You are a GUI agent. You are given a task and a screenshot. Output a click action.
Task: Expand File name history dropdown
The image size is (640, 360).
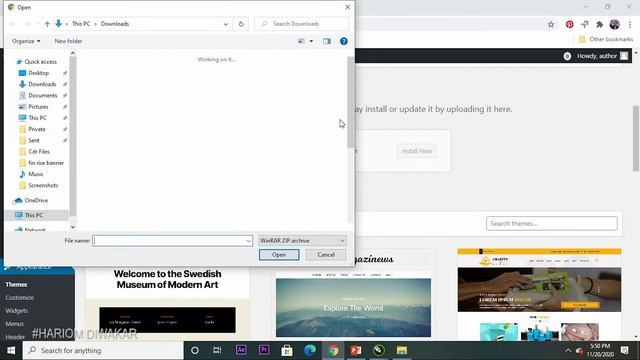(248, 241)
